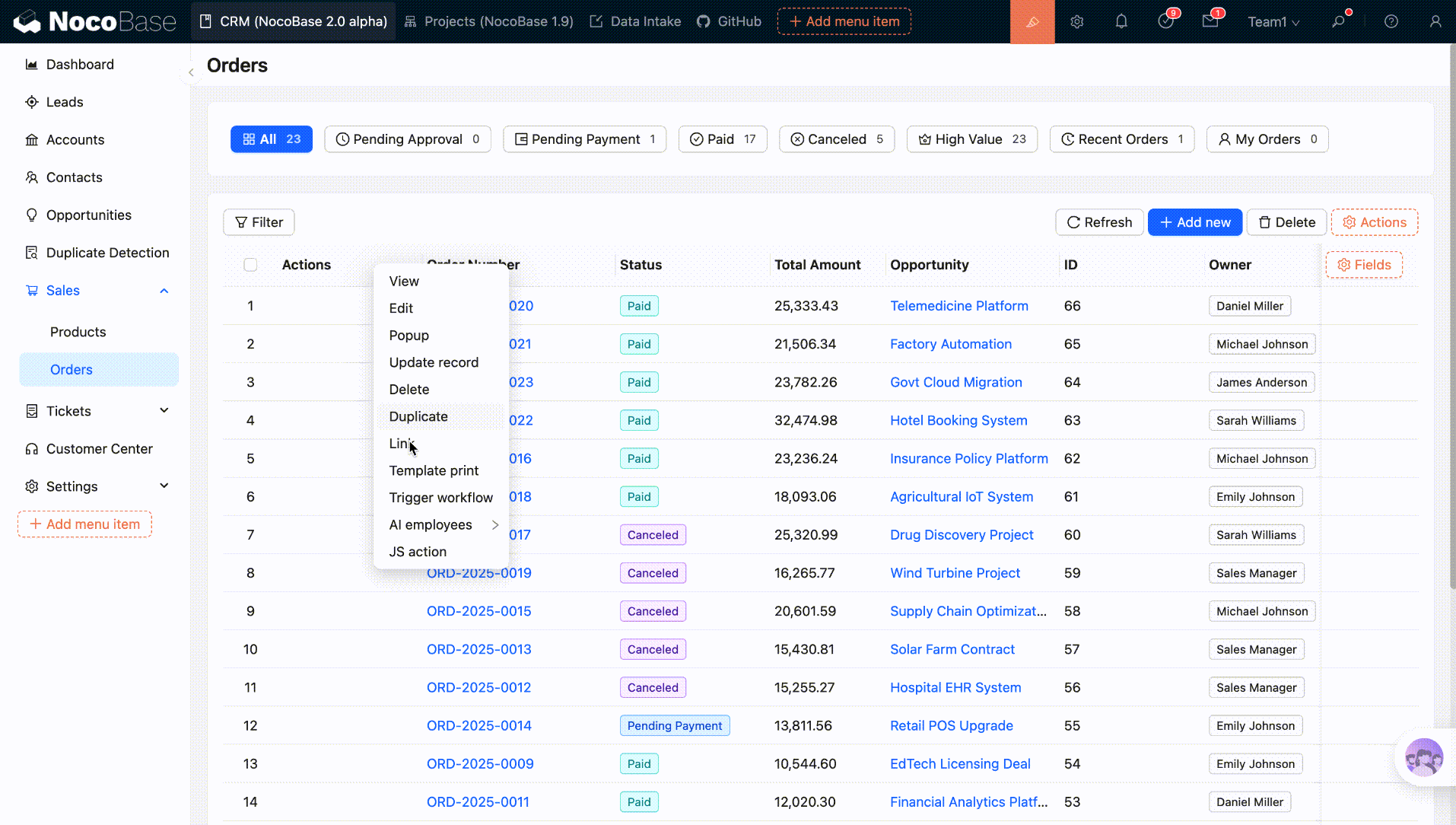Toggle the select-all rows checkbox
The height and width of the screenshot is (825, 1456).
250,265
